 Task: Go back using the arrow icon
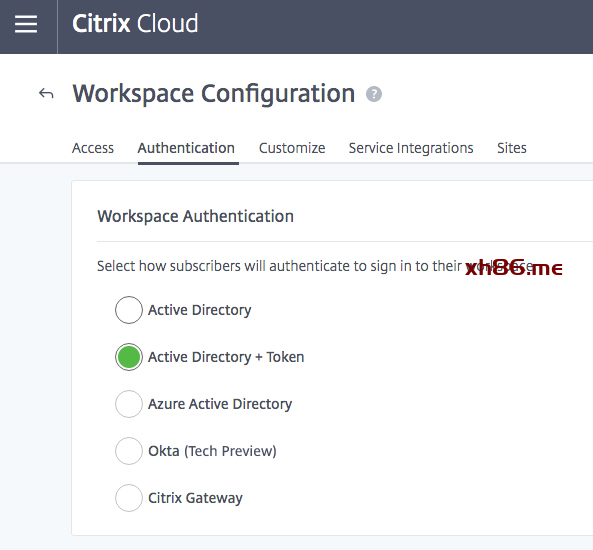[x=46, y=93]
